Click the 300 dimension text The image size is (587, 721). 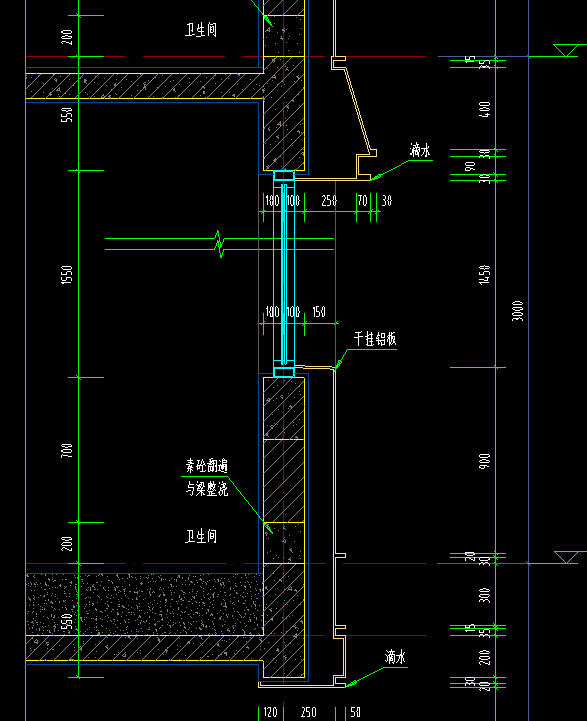(485, 595)
